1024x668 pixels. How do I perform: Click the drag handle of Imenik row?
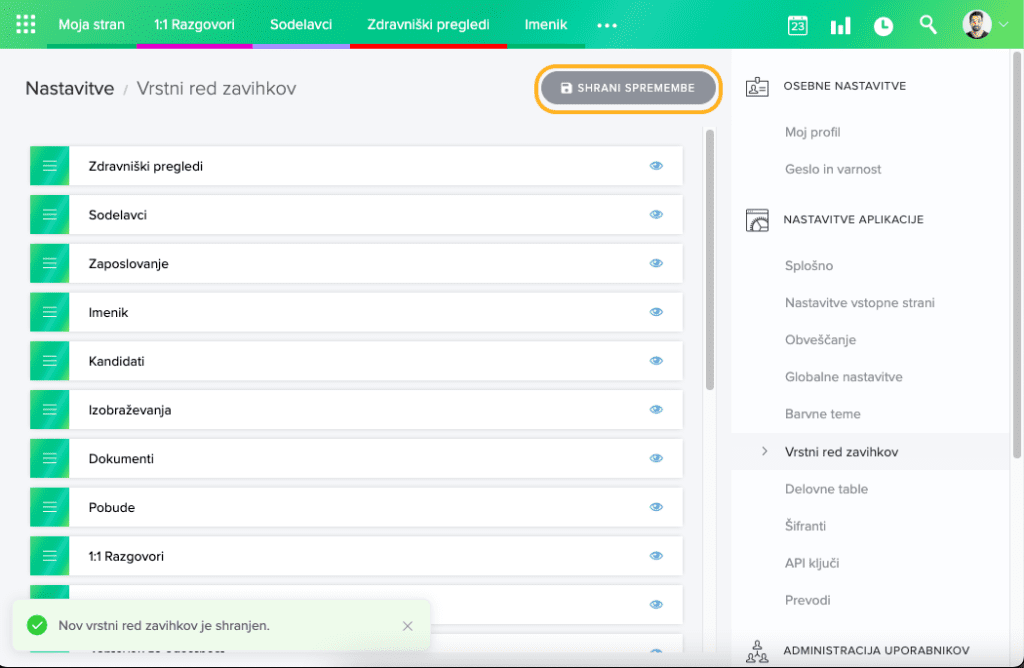point(50,312)
